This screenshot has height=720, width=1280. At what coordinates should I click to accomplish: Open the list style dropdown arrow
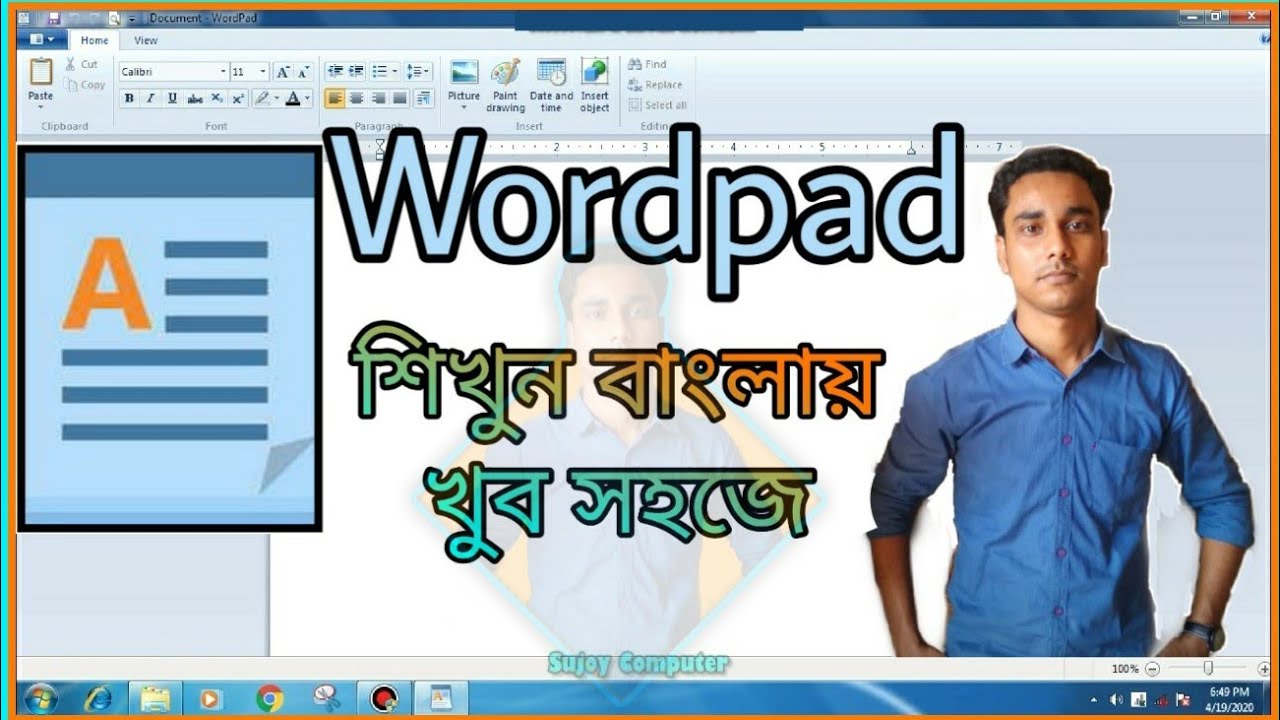tap(395, 71)
